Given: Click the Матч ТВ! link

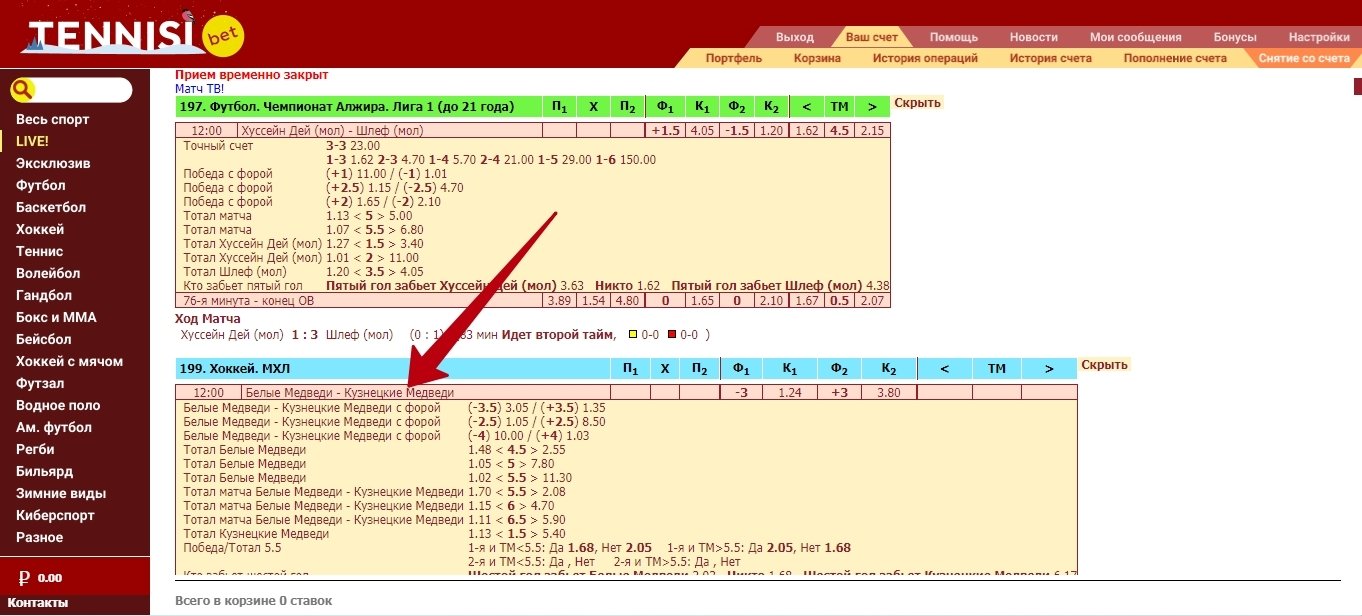Looking at the screenshot, I should point(200,88).
